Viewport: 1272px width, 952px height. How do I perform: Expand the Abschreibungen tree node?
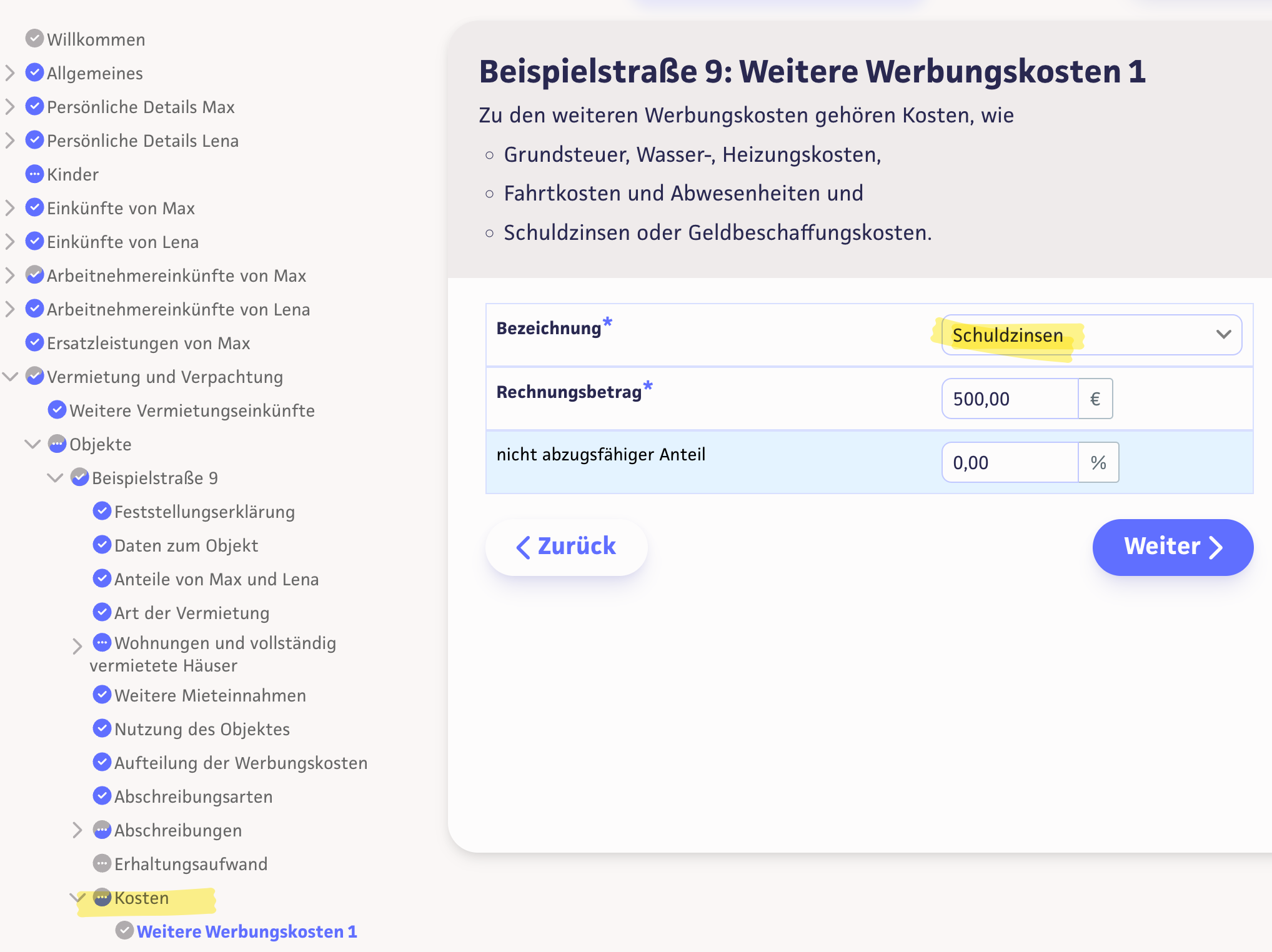[77, 830]
